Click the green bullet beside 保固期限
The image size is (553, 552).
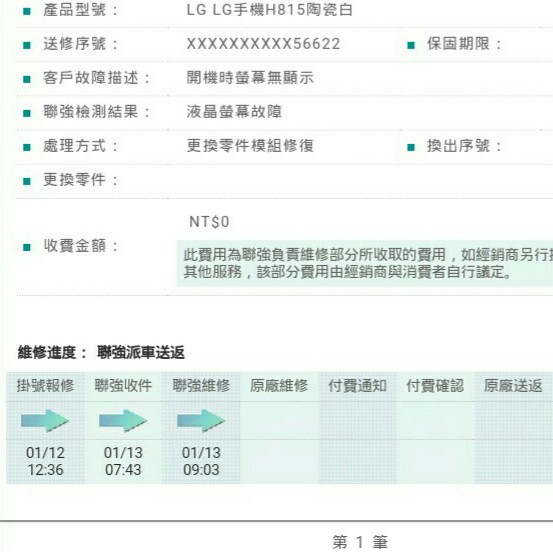(411, 45)
